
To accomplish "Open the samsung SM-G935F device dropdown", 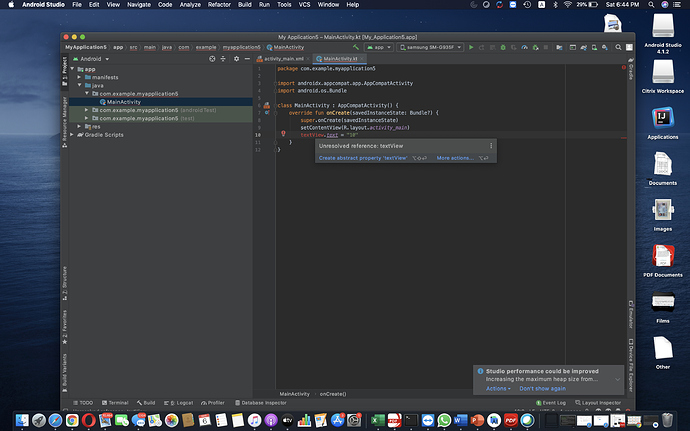I will click(430, 47).
